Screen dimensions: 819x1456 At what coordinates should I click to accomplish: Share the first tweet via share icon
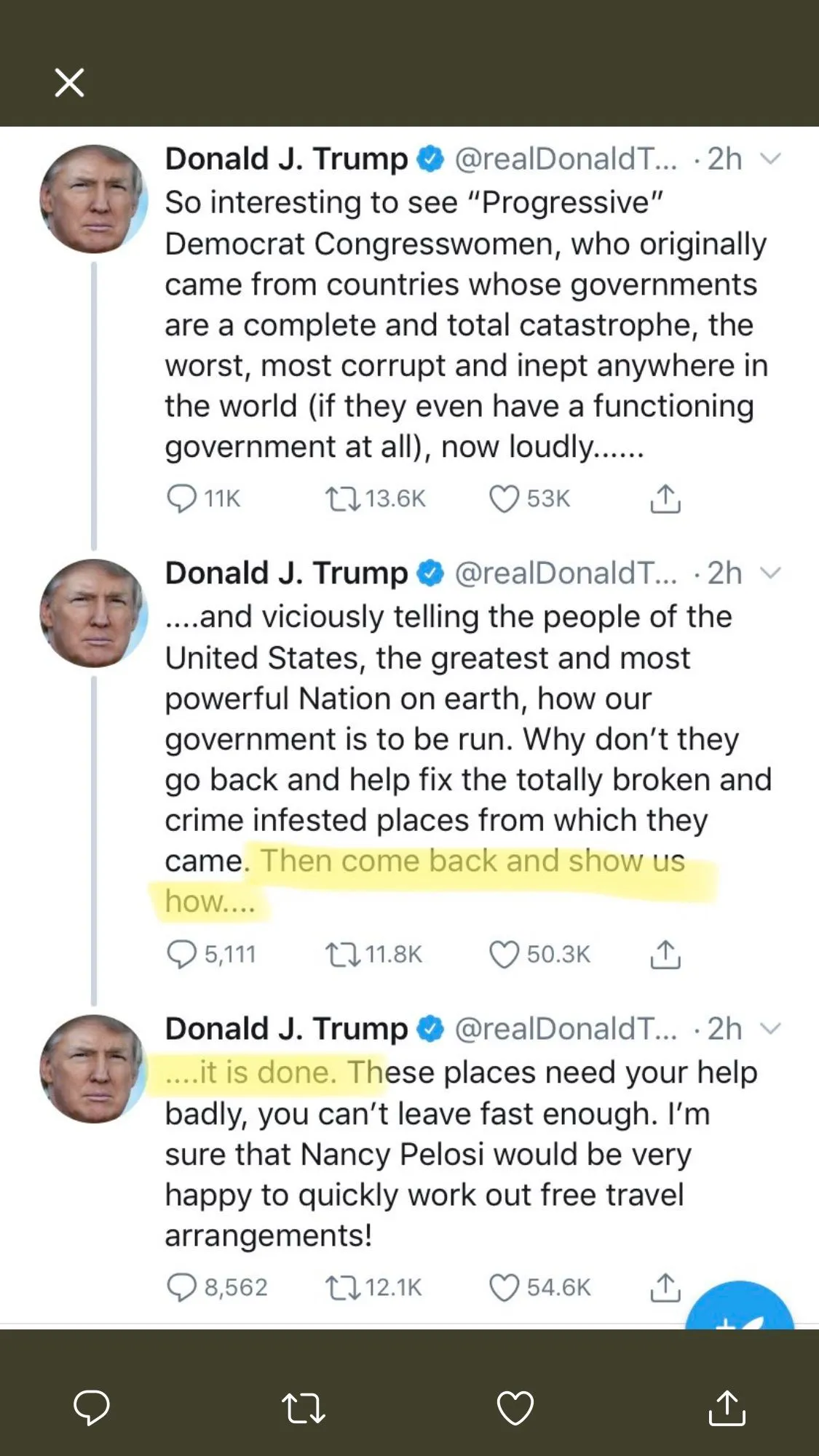[x=665, y=499]
